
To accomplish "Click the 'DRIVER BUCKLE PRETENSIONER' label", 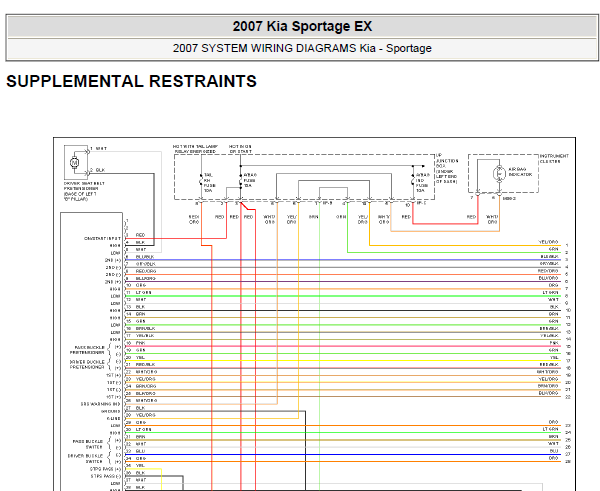I will tap(87, 364).
